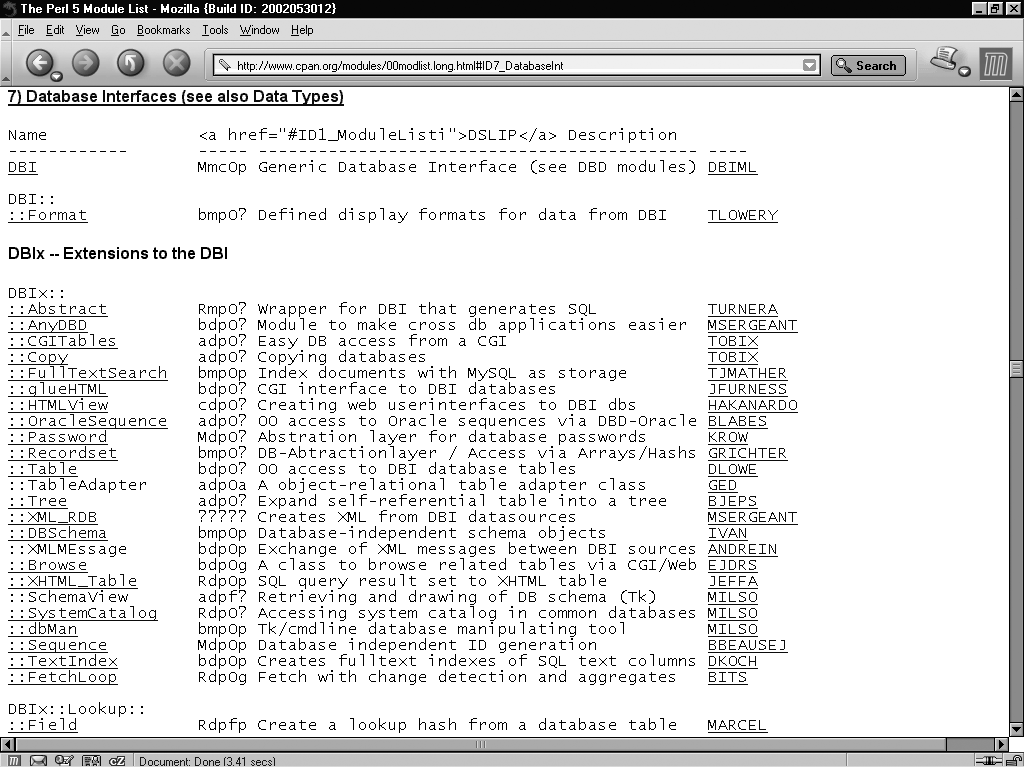
Task: Click the printer icon to print the page
Action: [944, 59]
